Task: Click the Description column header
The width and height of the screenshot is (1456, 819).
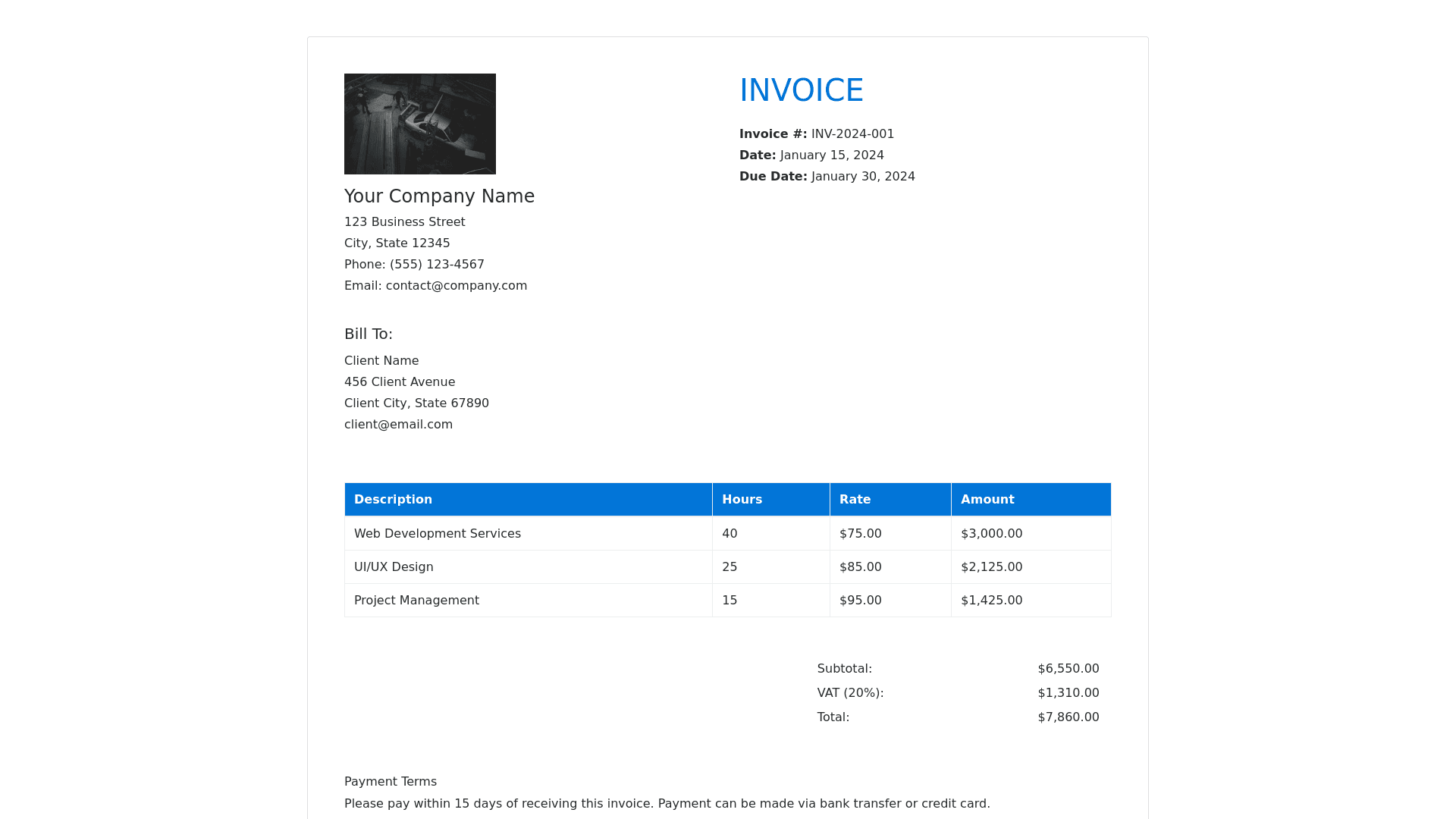Action: tap(393, 500)
